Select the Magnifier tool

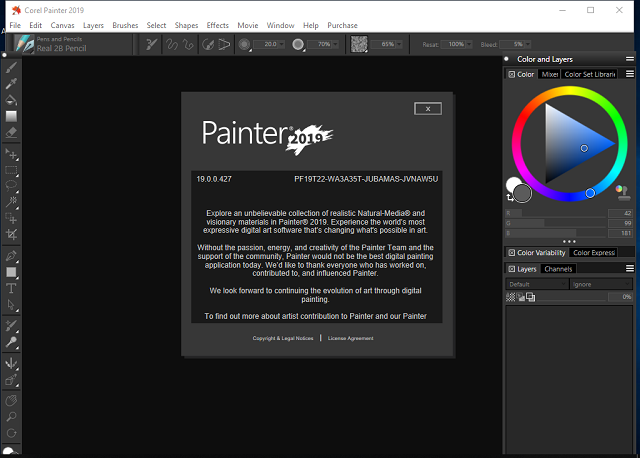(11, 417)
